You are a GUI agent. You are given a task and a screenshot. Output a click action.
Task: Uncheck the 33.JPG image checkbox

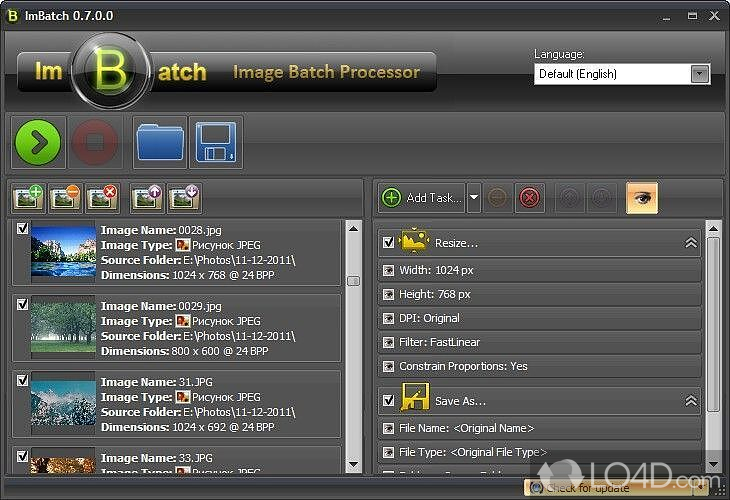tap(22, 456)
